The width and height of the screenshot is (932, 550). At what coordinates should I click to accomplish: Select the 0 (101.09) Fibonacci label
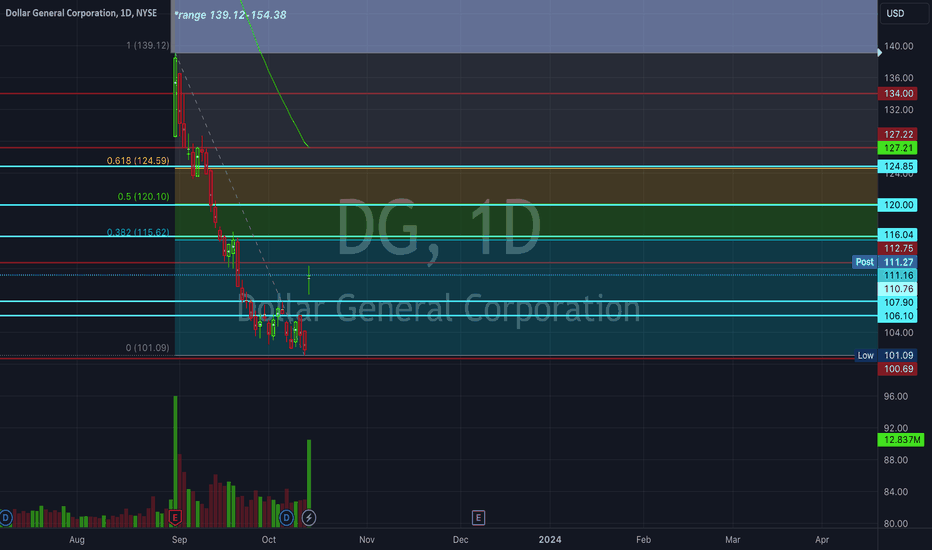[x=147, y=348]
